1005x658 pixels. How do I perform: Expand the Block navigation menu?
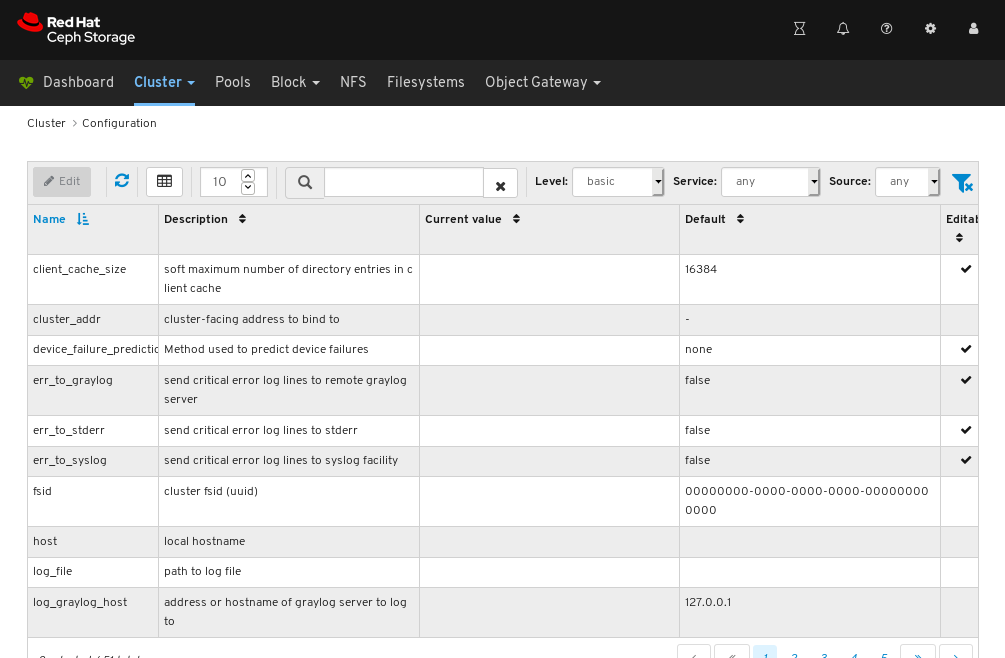[x=295, y=82]
